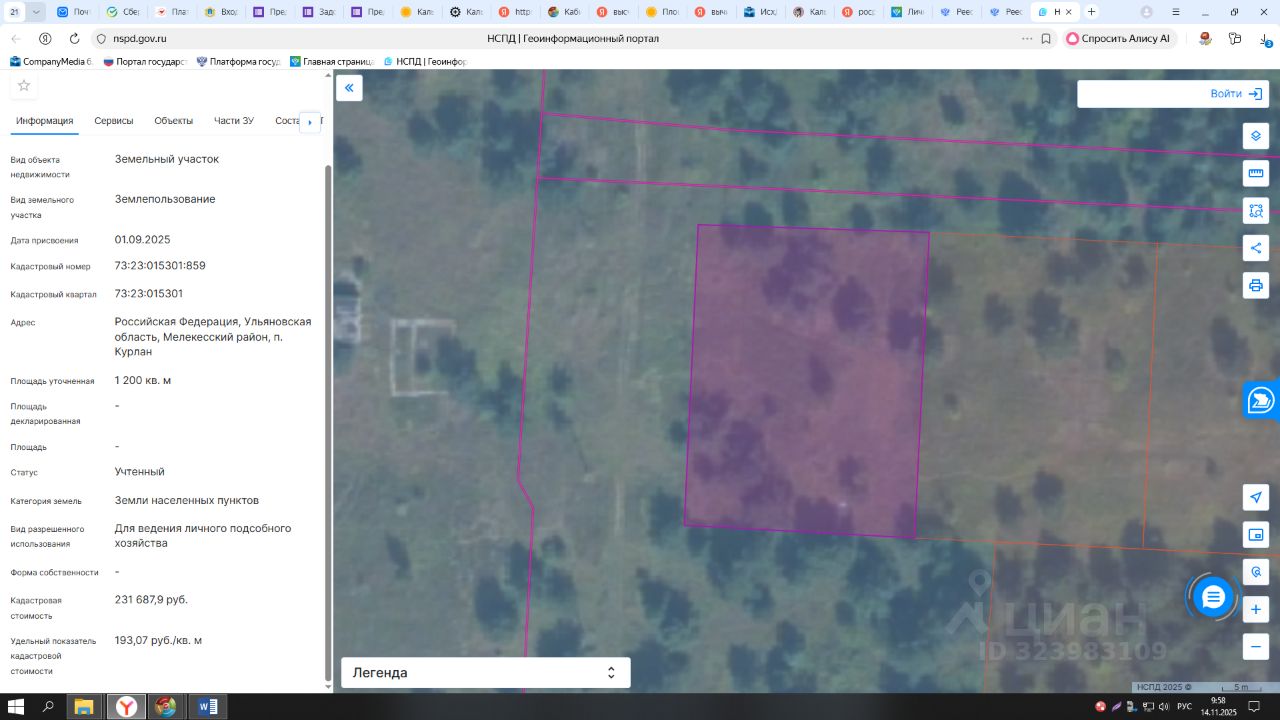Center map on my location arrow
Viewport: 1280px width, 720px height.
tap(1256, 498)
